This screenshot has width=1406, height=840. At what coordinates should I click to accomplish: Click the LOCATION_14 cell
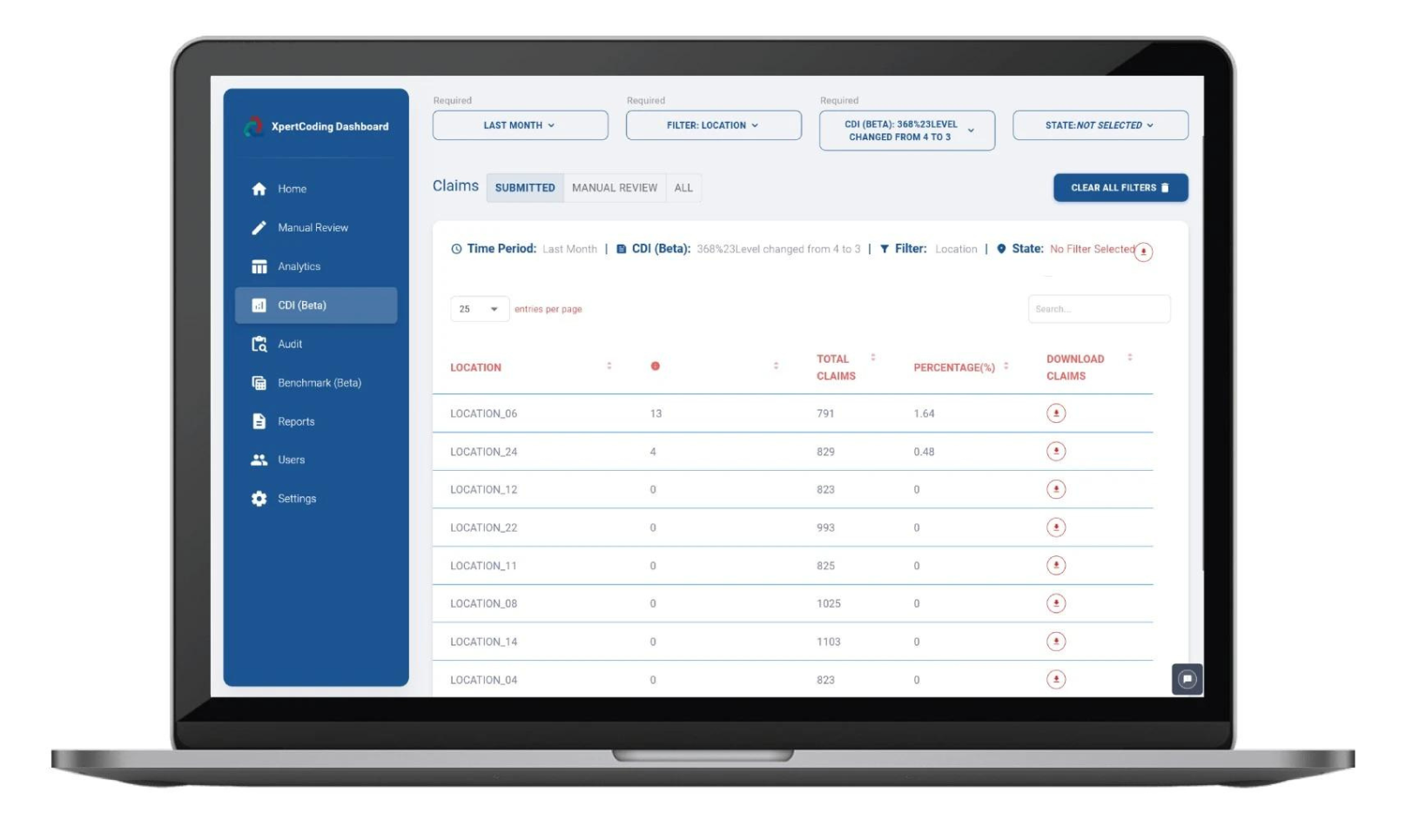click(x=483, y=642)
